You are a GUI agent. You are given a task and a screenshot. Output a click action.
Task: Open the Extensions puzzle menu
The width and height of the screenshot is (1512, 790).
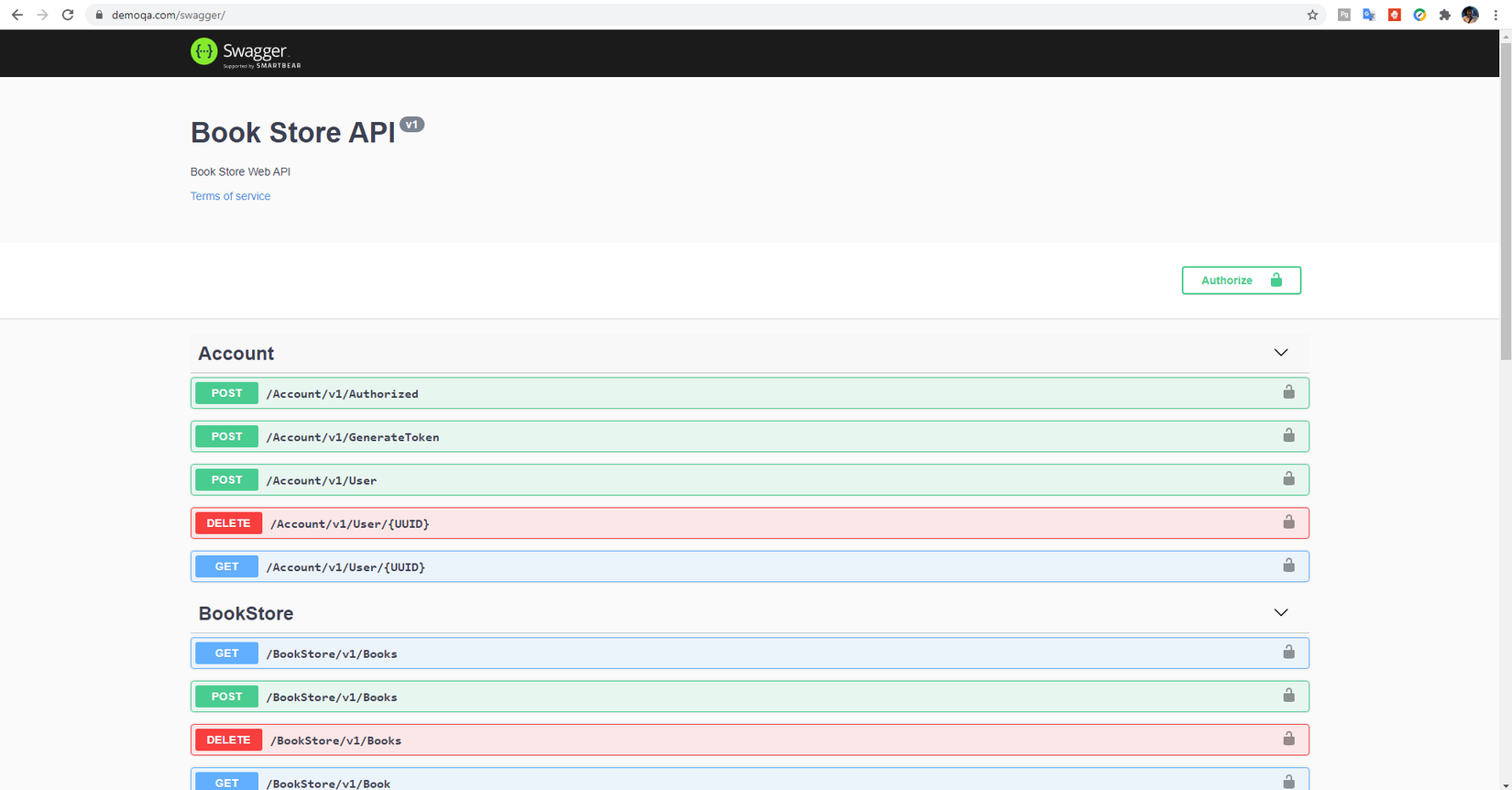[x=1445, y=15]
